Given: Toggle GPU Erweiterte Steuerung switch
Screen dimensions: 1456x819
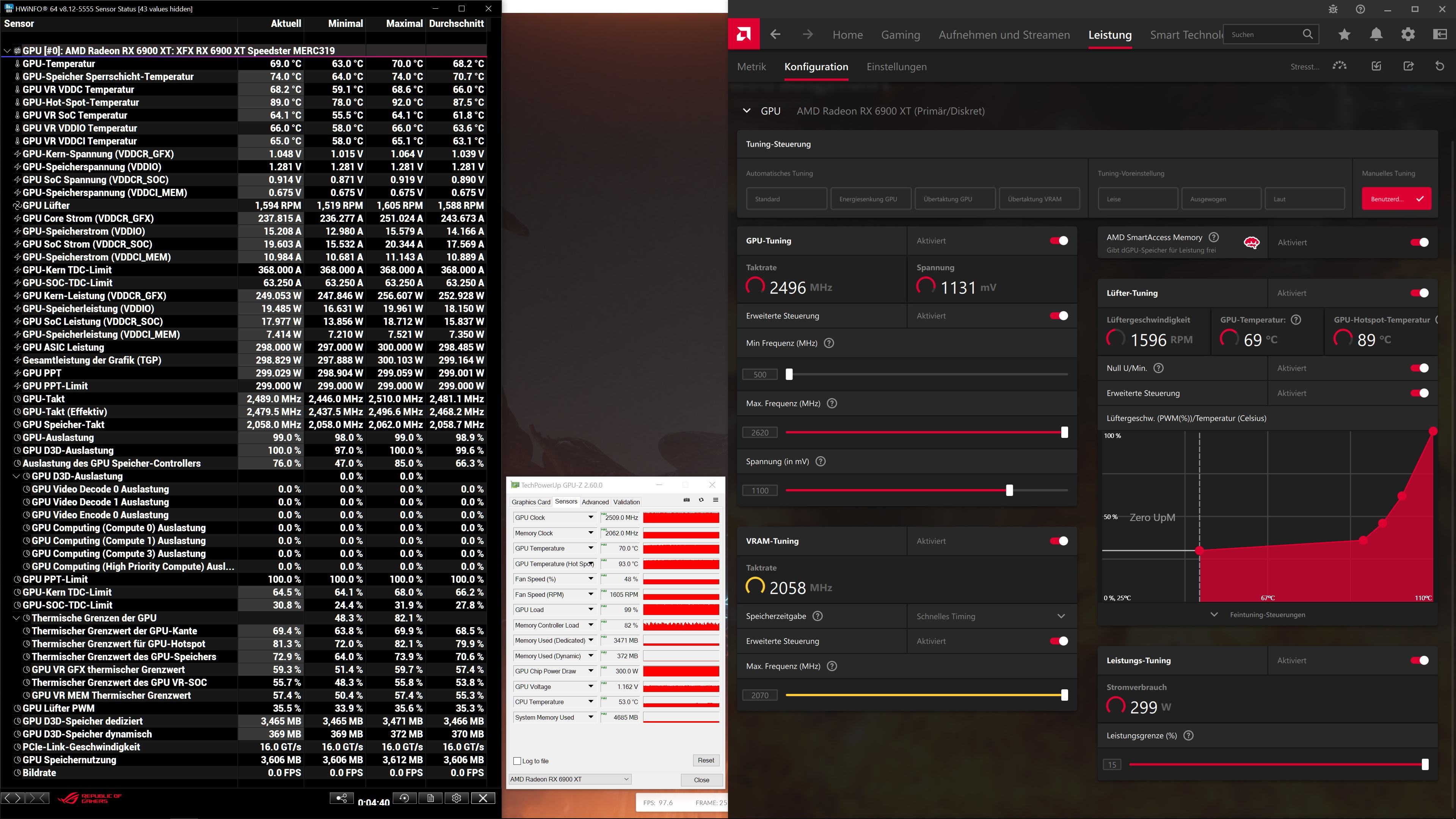Looking at the screenshot, I should [x=1059, y=316].
